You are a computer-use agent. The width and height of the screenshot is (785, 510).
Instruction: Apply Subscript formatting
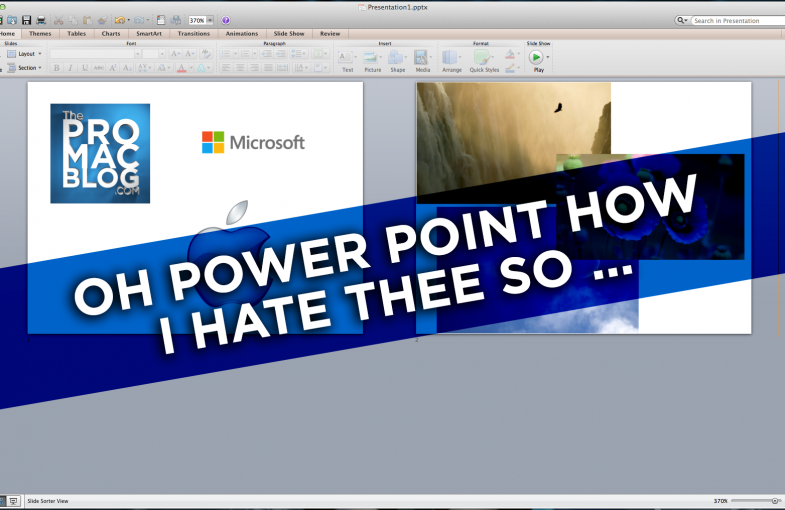127,68
